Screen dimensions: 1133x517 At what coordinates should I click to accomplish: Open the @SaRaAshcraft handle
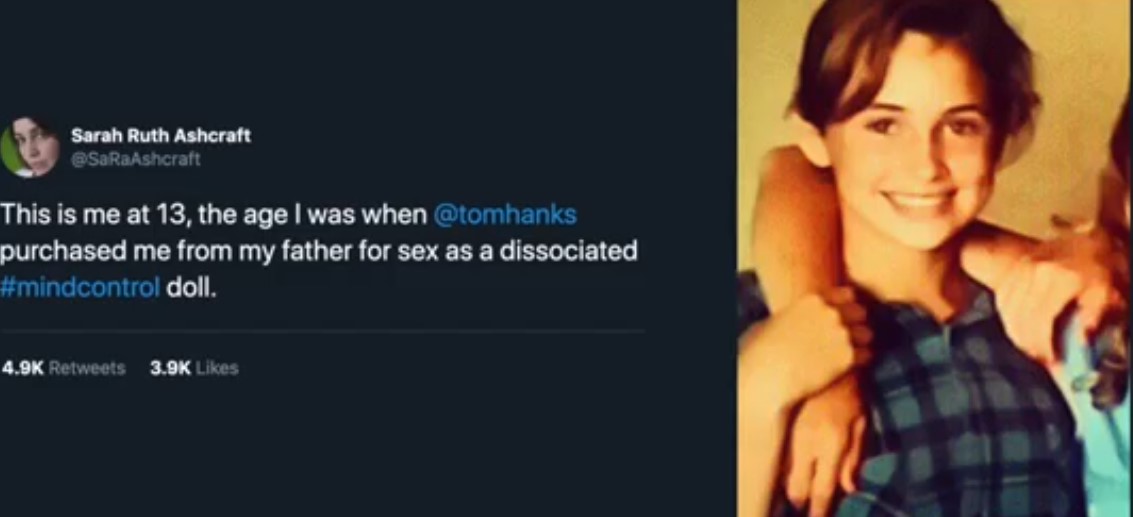point(135,159)
